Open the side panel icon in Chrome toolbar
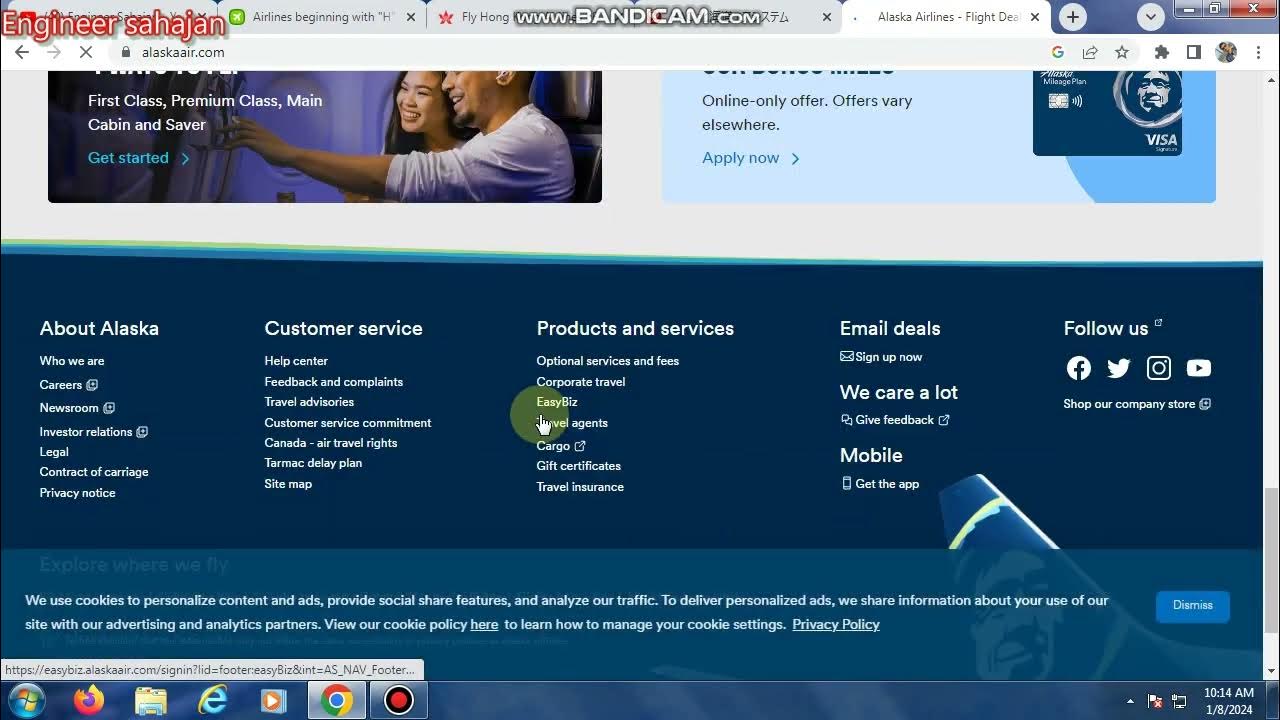This screenshot has width=1280, height=720. [x=1193, y=52]
